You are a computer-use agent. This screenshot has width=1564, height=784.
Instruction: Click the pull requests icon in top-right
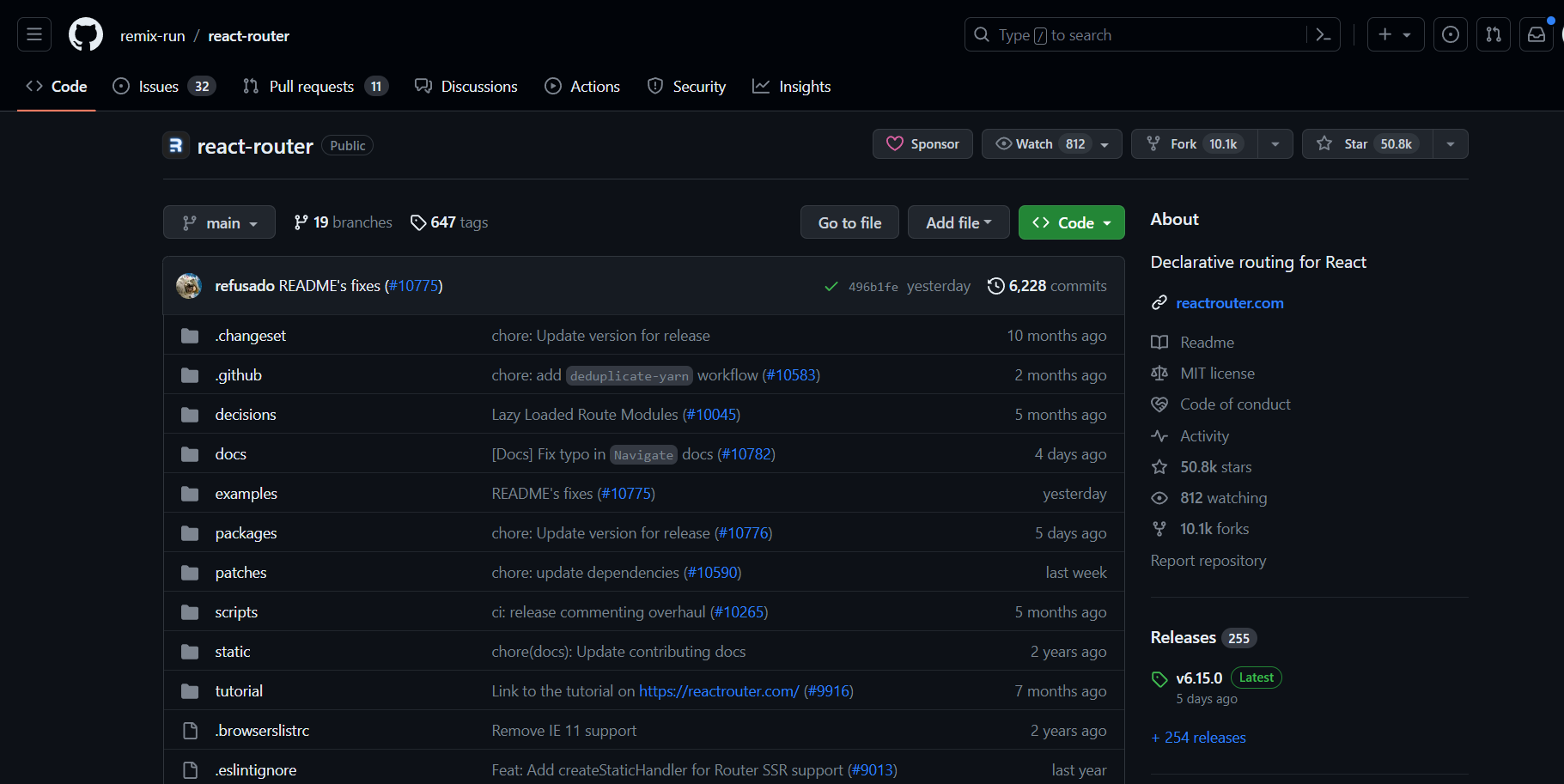(x=1494, y=34)
